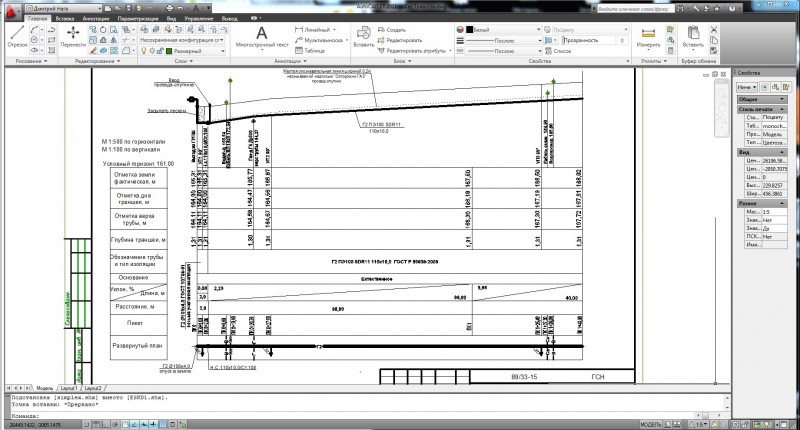Viewport: 800px width, 430px height.
Task: Click the Help question mark icon
Action: (732, 9)
